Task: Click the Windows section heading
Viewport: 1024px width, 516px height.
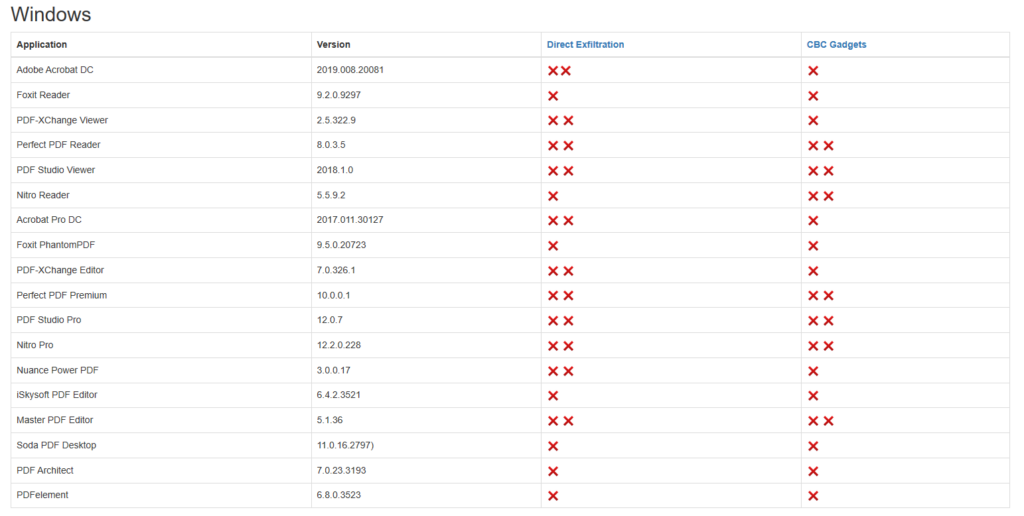Action: click(50, 14)
